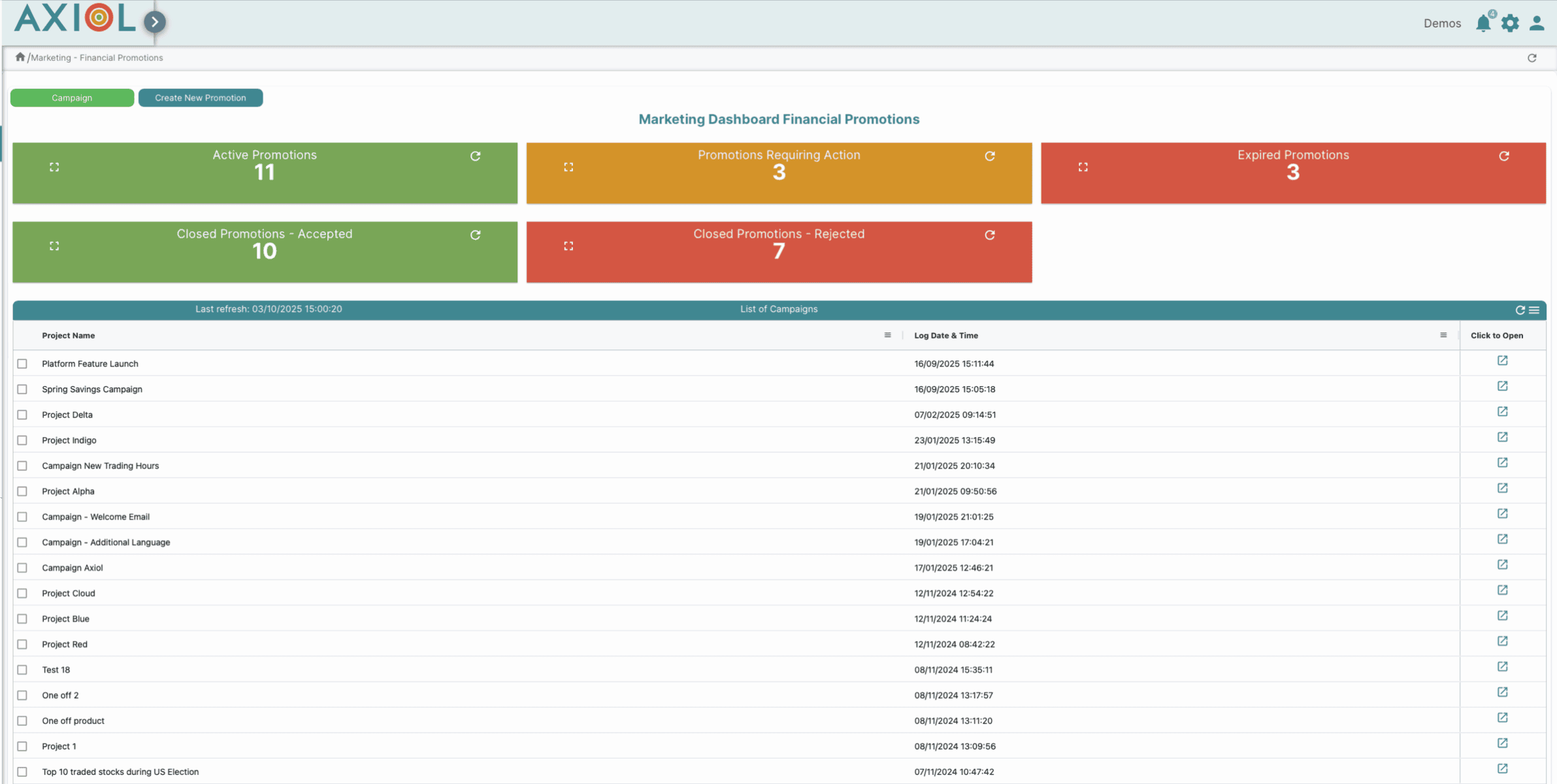This screenshot has height=784, width=1557.
Task: Tick the Project Cloud checkbox
Action: (x=22, y=593)
